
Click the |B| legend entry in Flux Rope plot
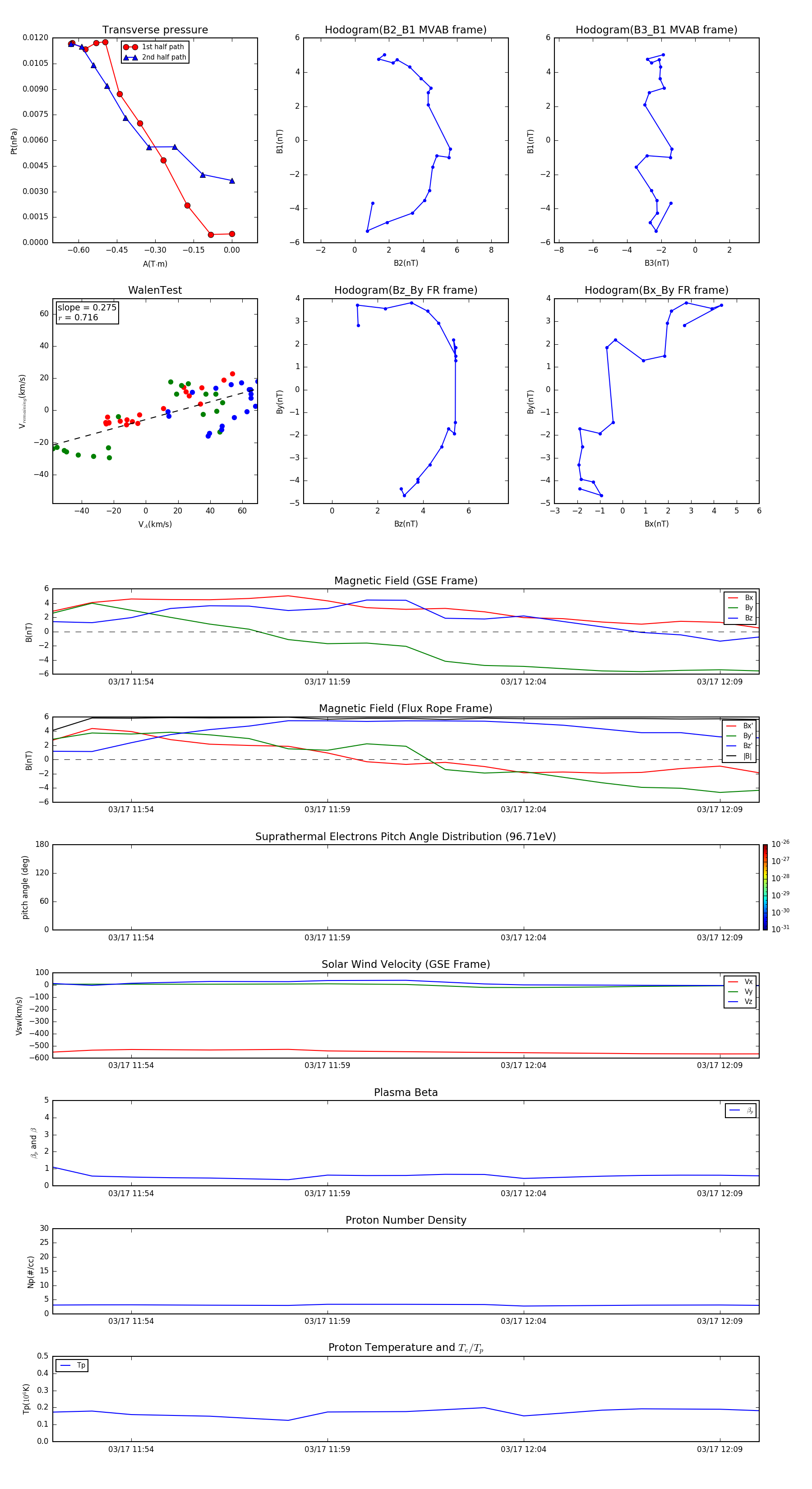(x=739, y=756)
